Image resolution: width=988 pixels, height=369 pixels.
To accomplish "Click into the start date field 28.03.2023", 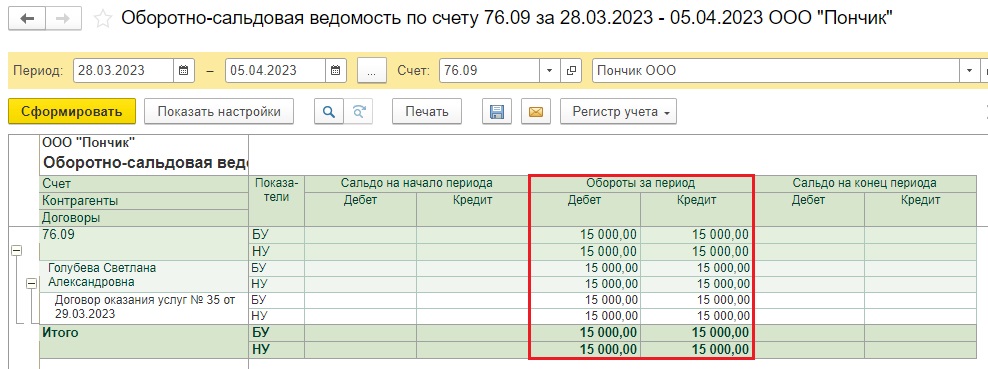I will (x=124, y=71).
